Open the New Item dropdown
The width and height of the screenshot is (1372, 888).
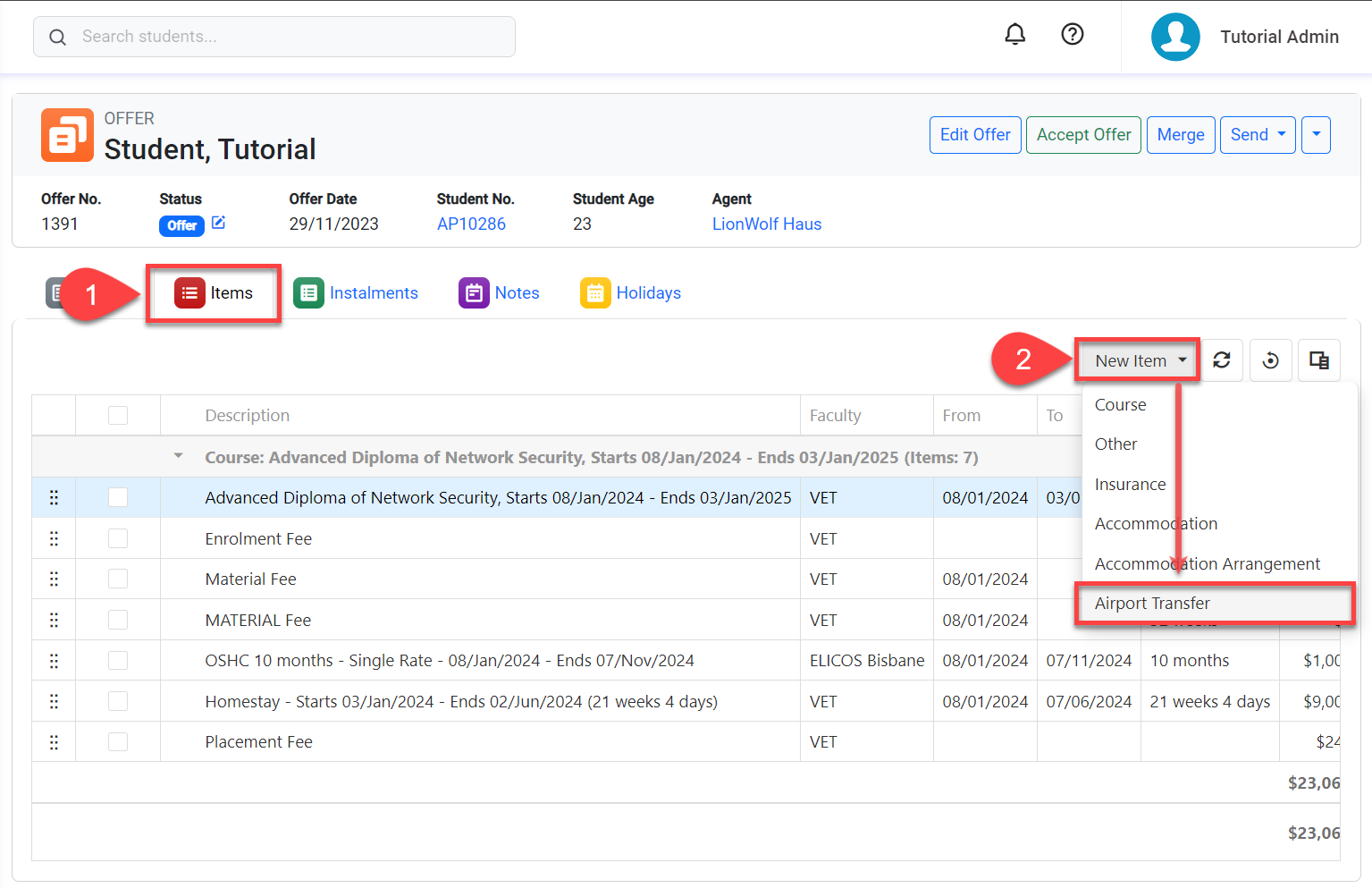1137,360
